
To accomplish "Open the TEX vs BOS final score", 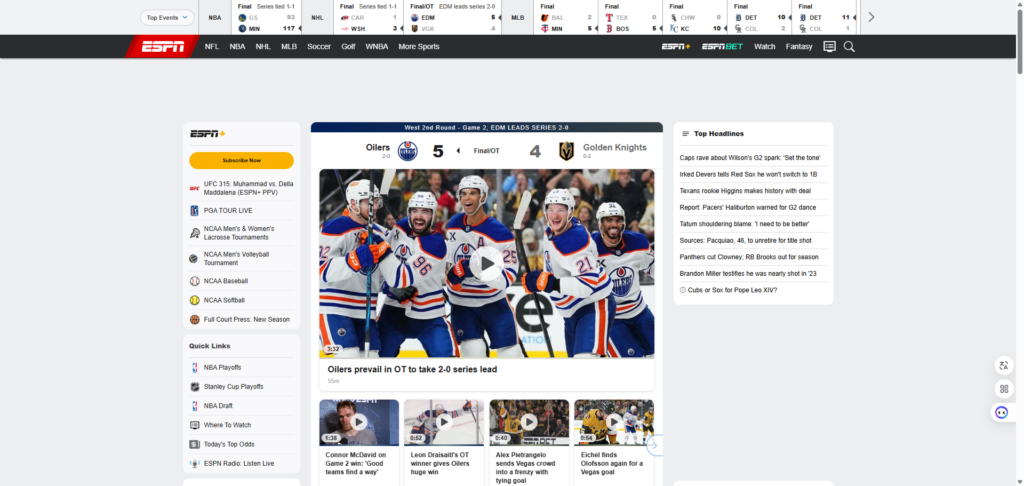I will pyautogui.click(x=631, y=18).
